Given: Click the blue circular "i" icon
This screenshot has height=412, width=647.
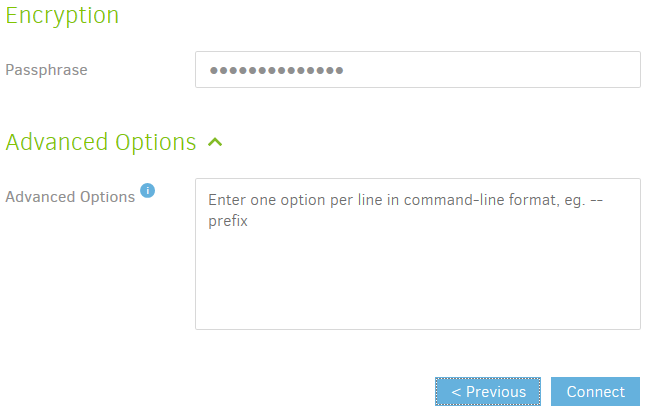Looking at the screenshot, I should (x=147, y=190).
